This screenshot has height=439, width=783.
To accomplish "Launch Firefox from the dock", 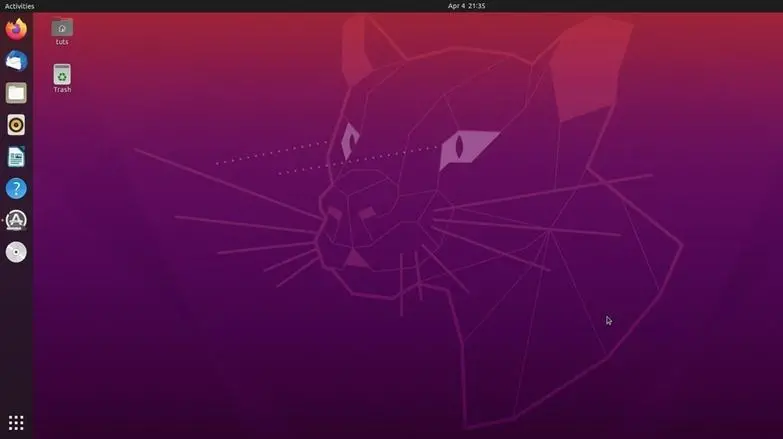I will tap(16, 29).
